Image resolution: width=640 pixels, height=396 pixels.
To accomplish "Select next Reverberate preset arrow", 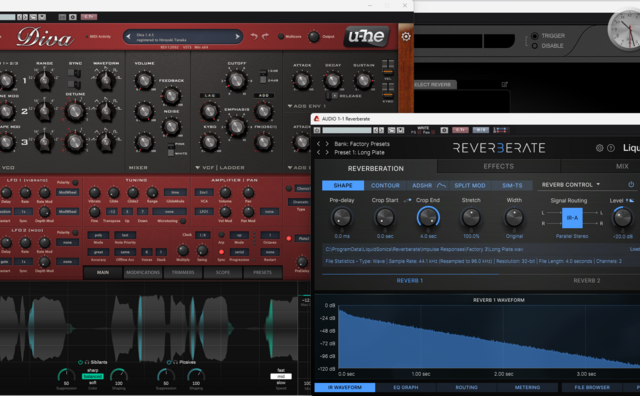I will coord(327,152).
